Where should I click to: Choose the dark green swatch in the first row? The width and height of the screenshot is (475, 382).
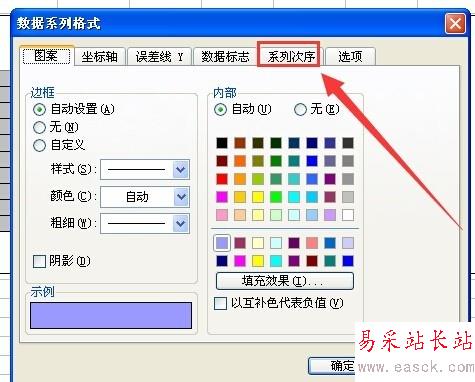point(276,143)
